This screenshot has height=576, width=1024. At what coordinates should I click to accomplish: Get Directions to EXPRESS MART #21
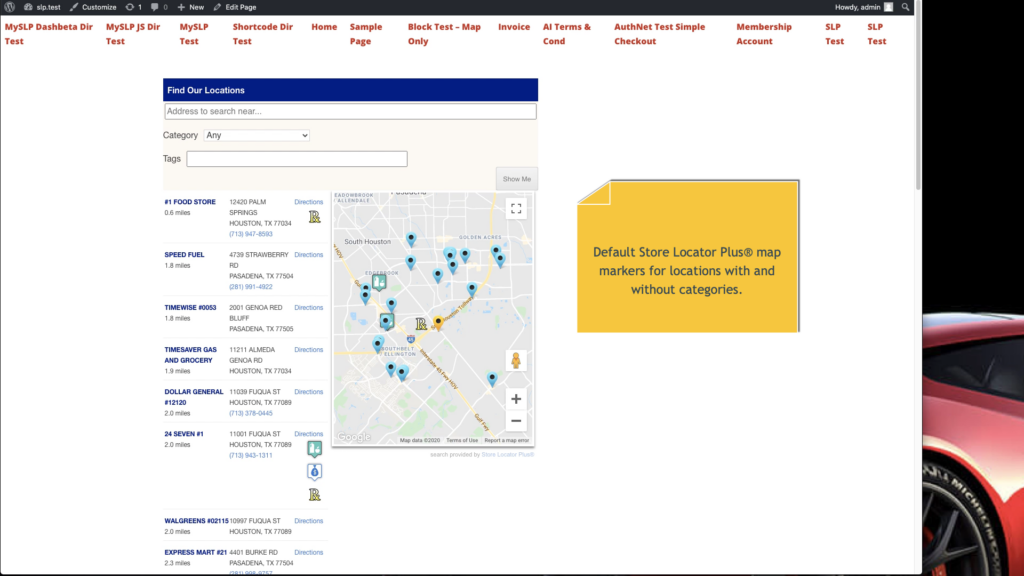pos(308,552)
